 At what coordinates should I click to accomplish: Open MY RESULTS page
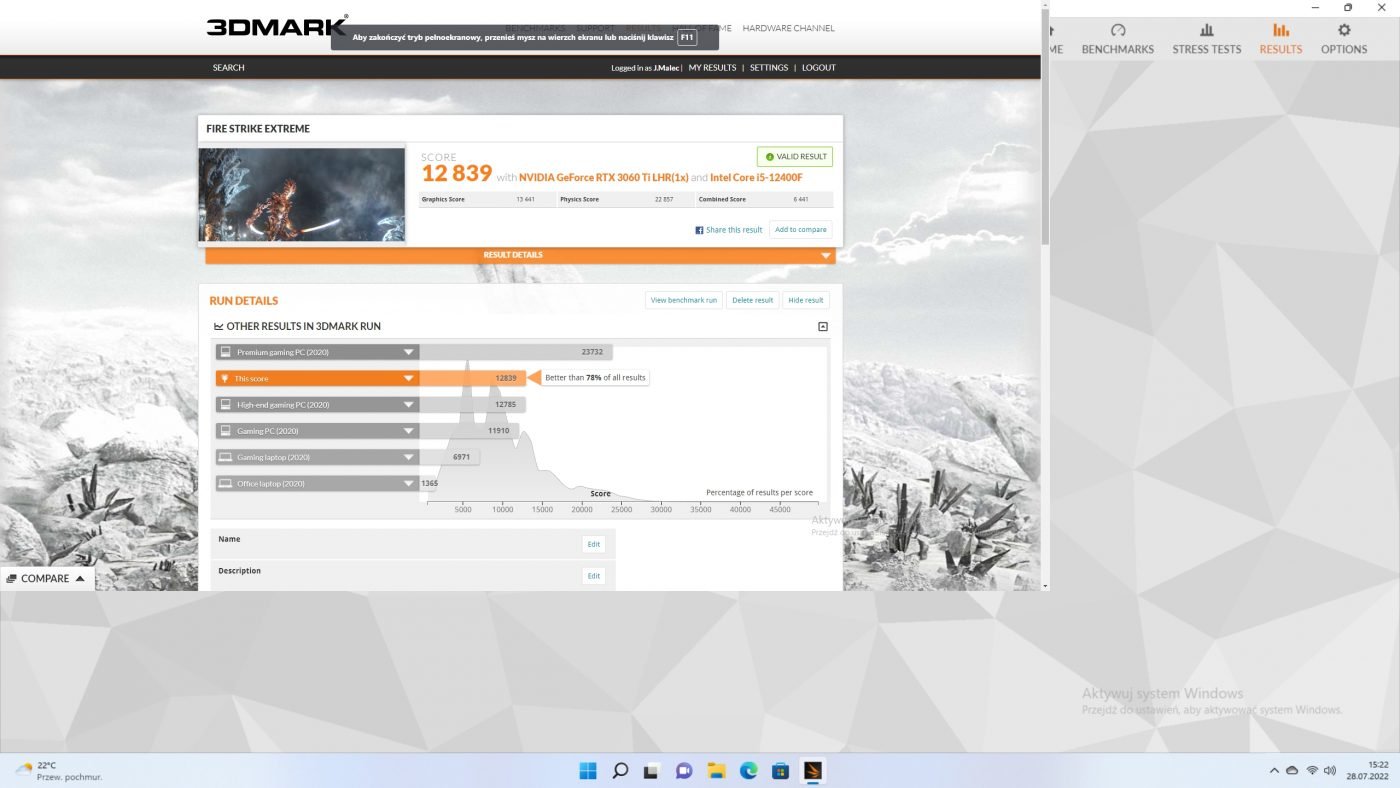pos(712,68)
